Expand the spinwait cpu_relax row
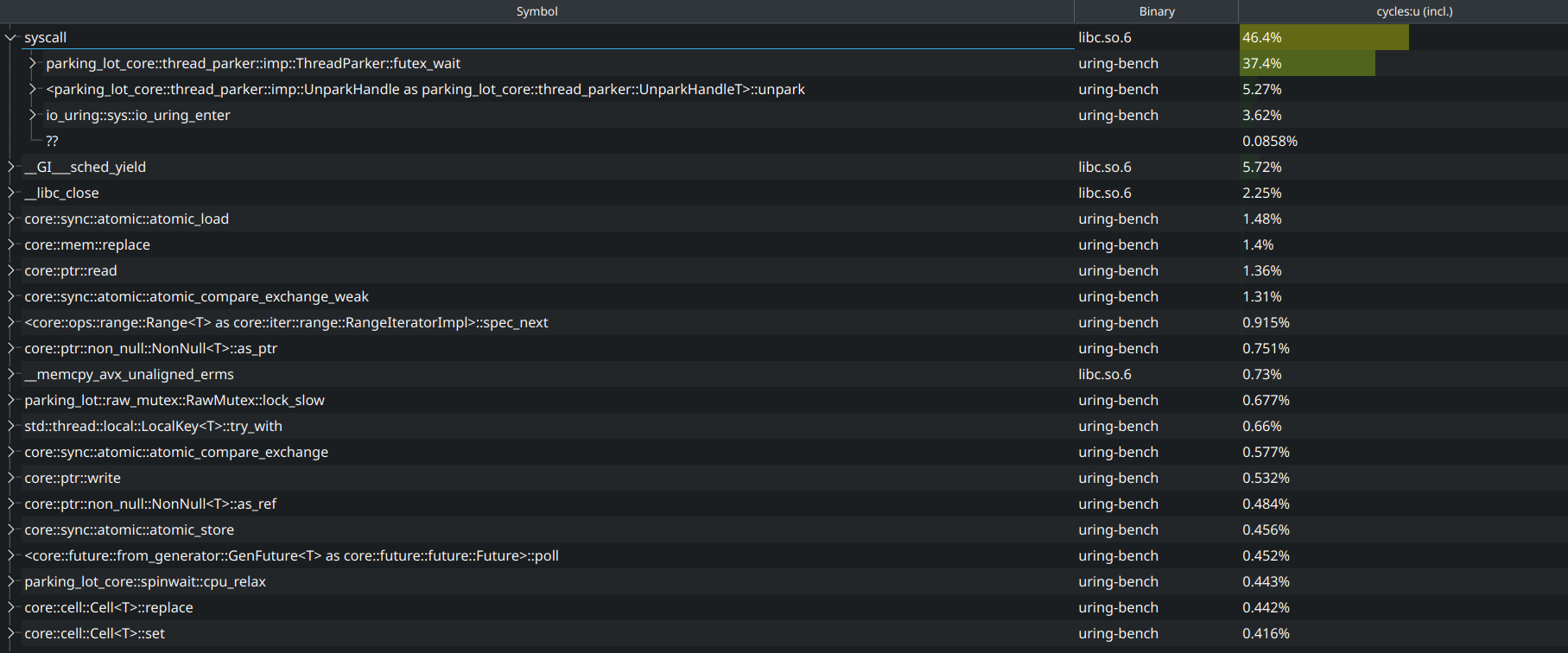The height and width of the screenshot is (653, 1568). (x=10, y=581)
